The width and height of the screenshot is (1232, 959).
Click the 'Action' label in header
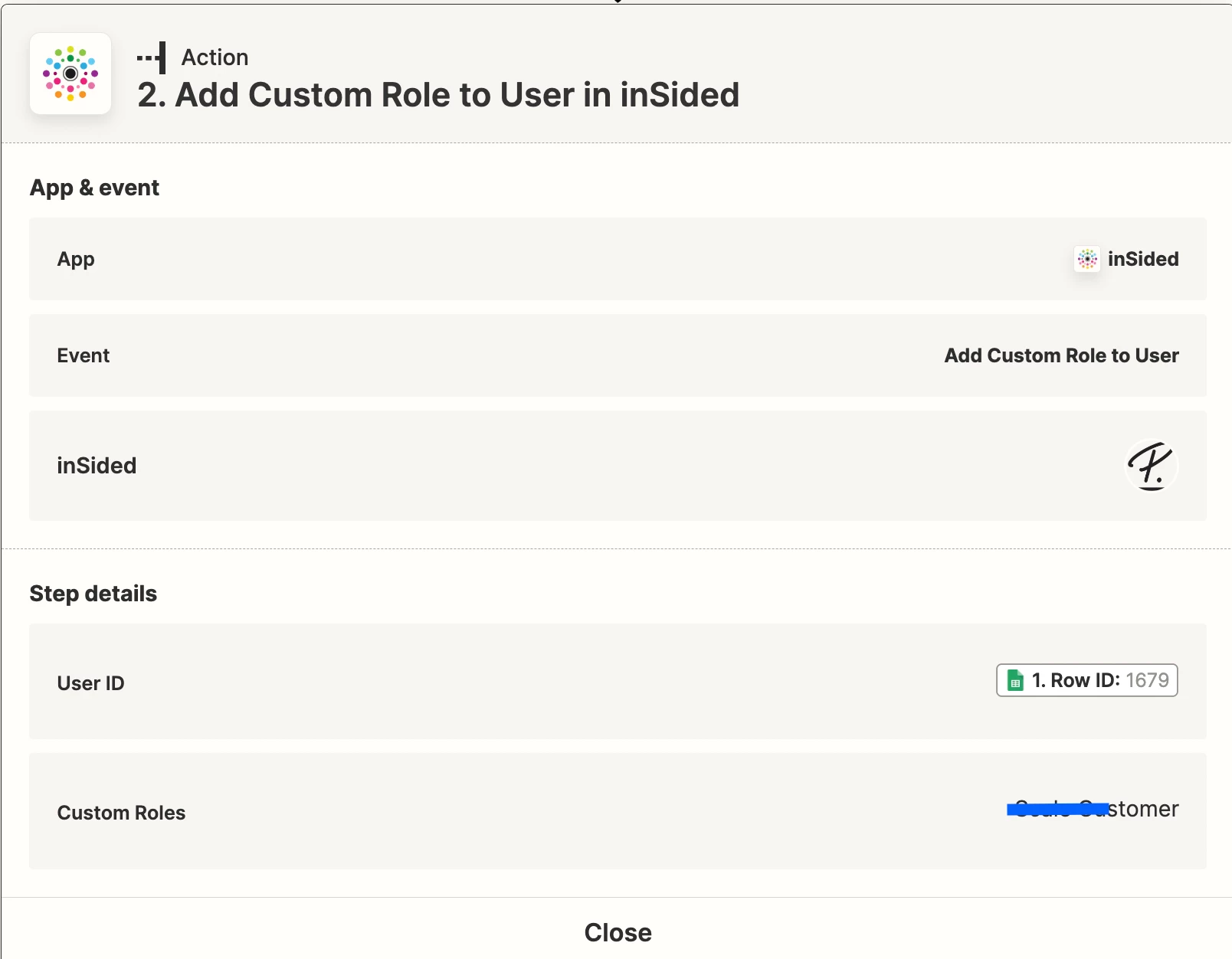point(215,57)
